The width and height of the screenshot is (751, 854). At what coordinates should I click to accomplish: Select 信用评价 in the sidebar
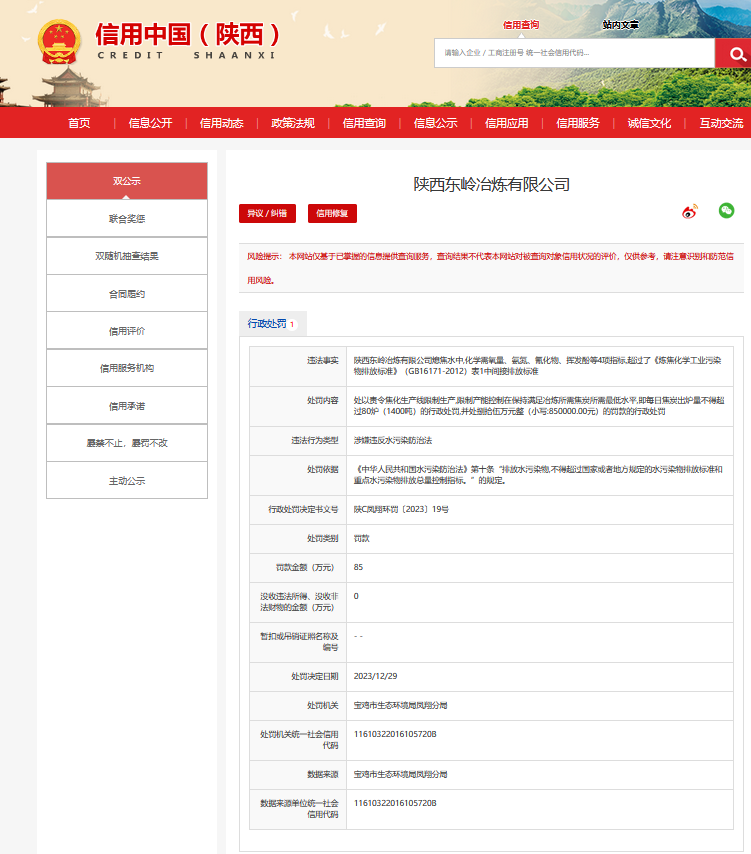coord(127,331)
